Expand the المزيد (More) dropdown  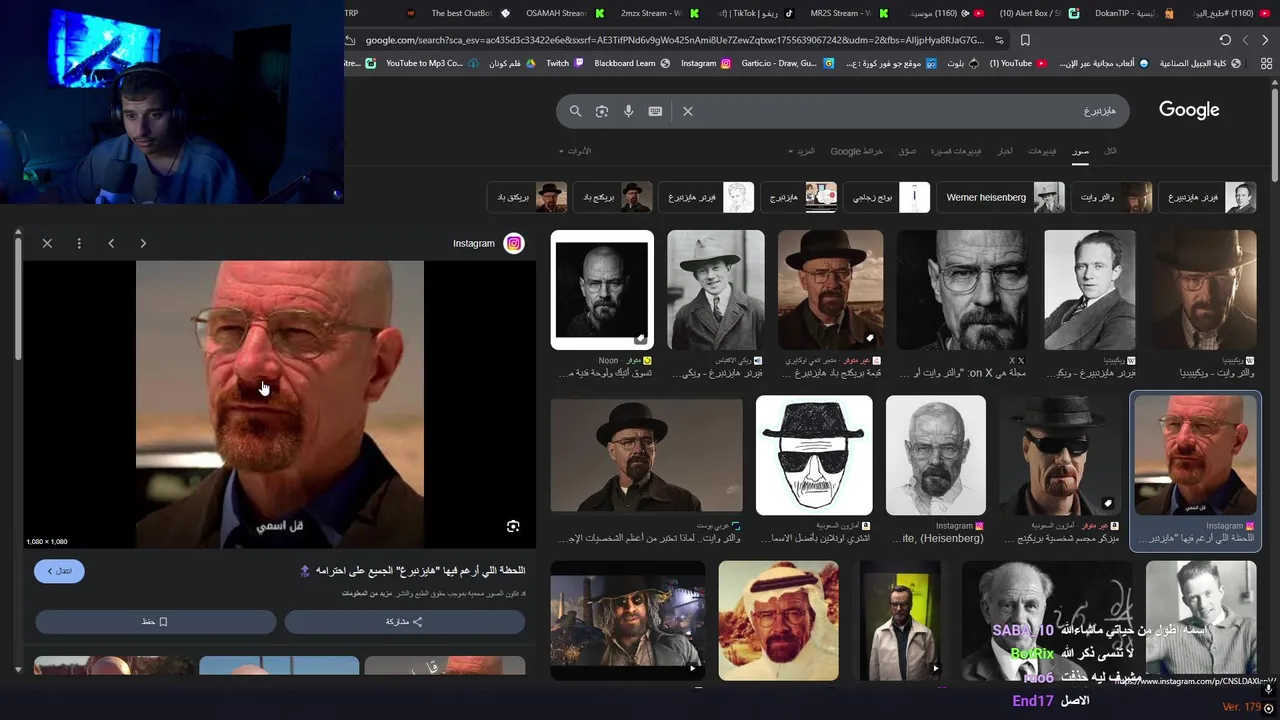pos(802,151)
